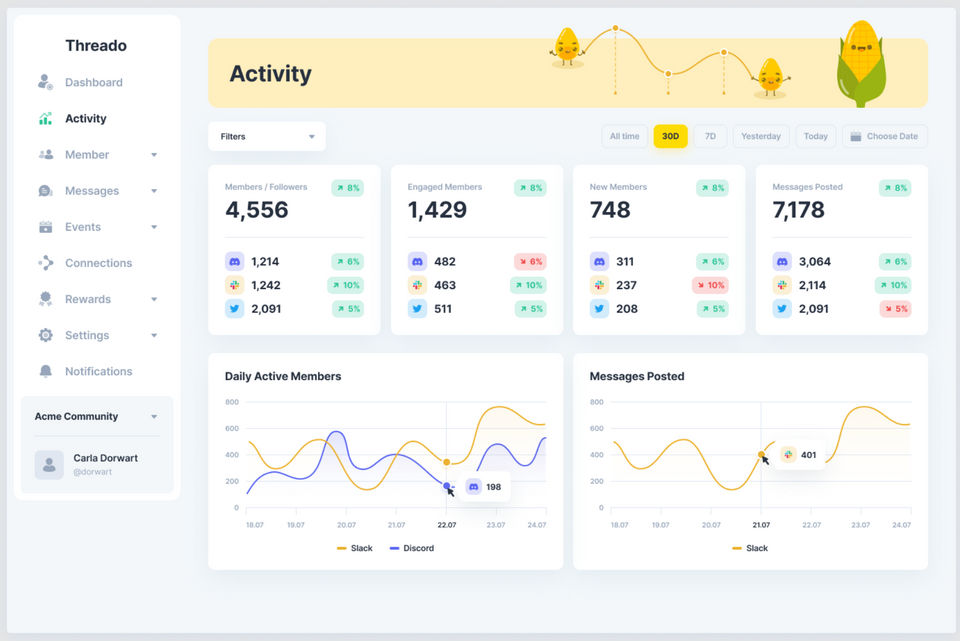Click the 1,429 Engaged Members total
This screenshot has height=641, width=960.
coord(437,210)
